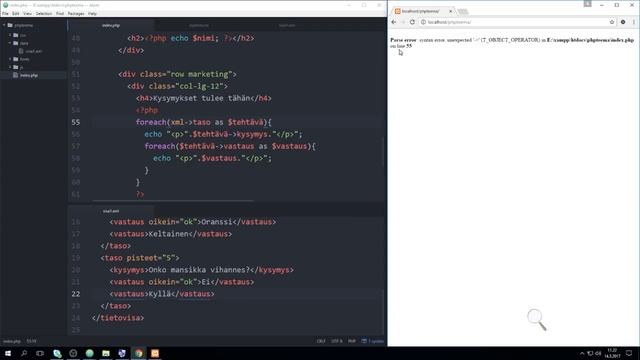Select the visat.xml tab in lower pane
Viewport: 640px width, 360px height.
(111, 211)
